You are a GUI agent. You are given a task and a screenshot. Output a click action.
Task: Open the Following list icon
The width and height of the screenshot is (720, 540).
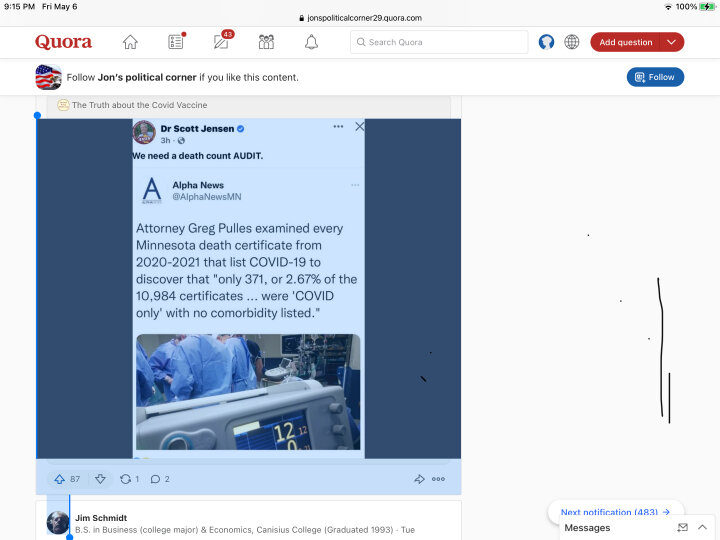tap(176, 42)
